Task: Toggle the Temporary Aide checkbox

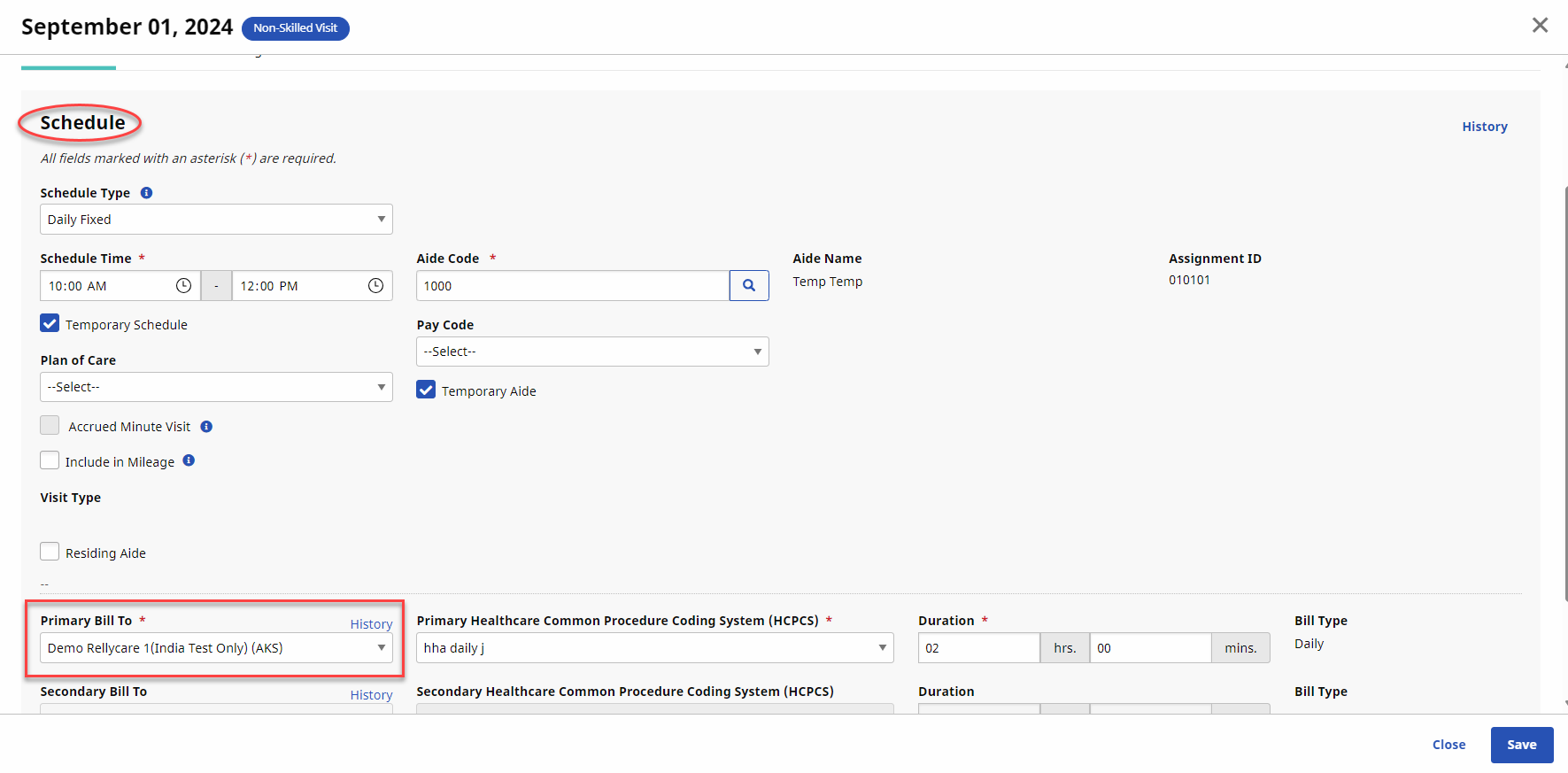Action: pos(427,390)
